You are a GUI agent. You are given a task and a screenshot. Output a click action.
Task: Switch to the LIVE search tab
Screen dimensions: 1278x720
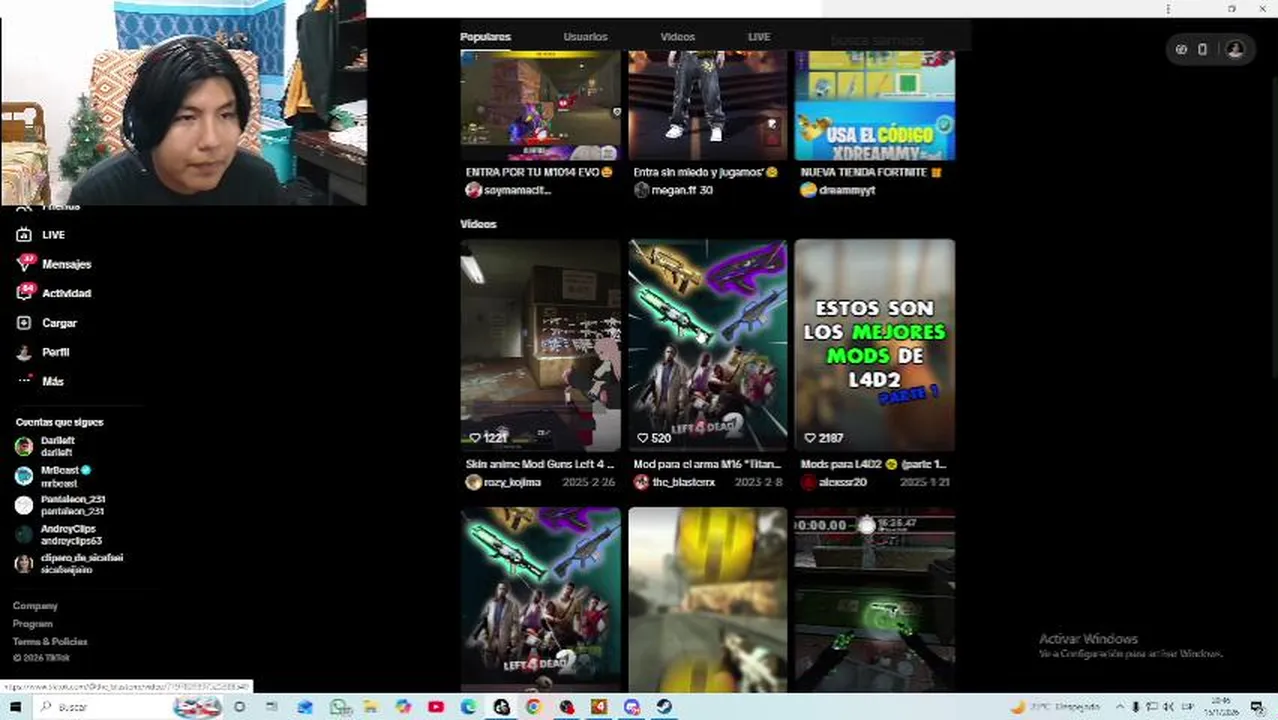[759, 37]
